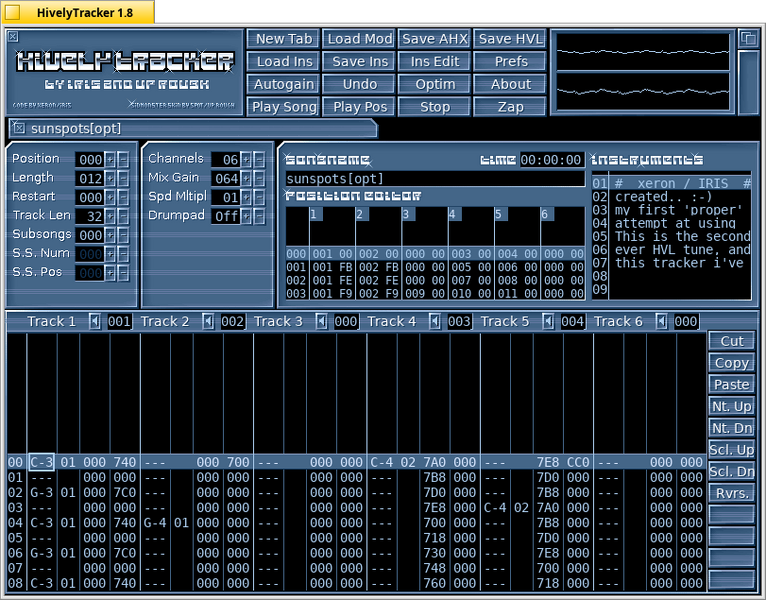Copy the selected track data

(x=731, y=363)
